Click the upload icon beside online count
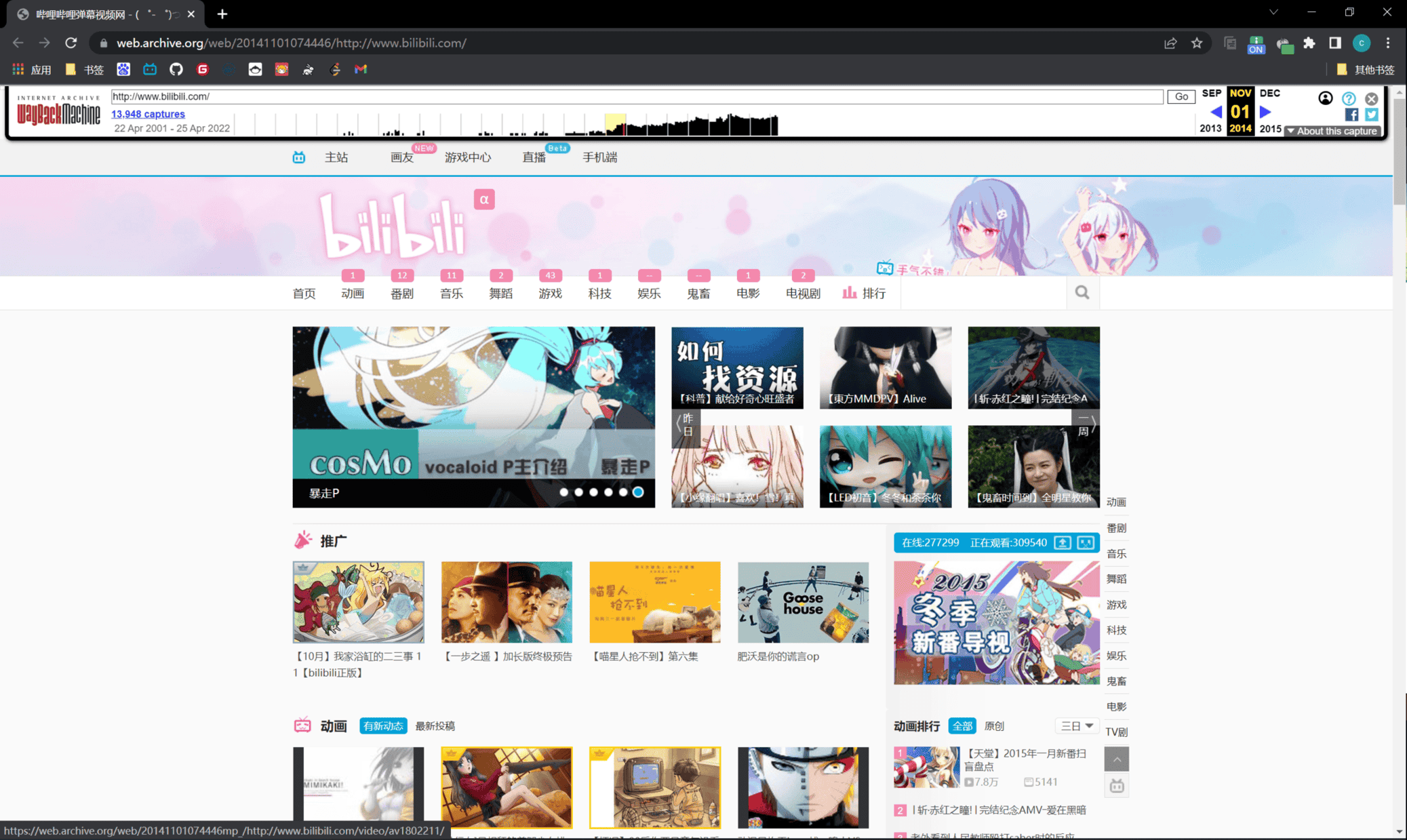Screen dimensions: 1407x840 pyautogui.click(x=1063, y=543)
